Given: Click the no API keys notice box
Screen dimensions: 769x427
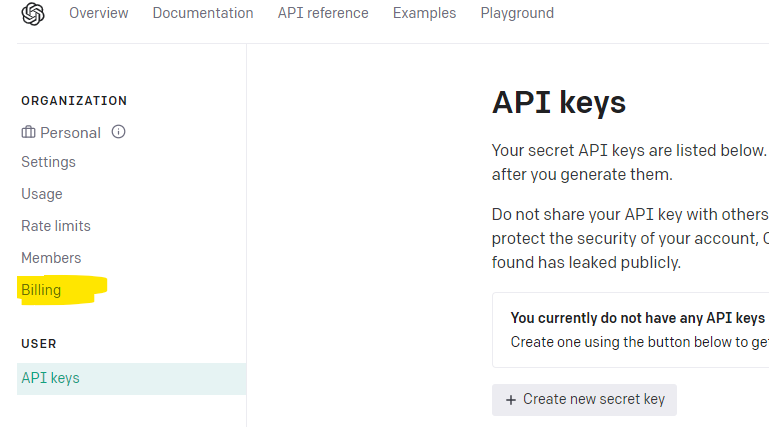Looking at the screenshot, I should click(631, 330).
